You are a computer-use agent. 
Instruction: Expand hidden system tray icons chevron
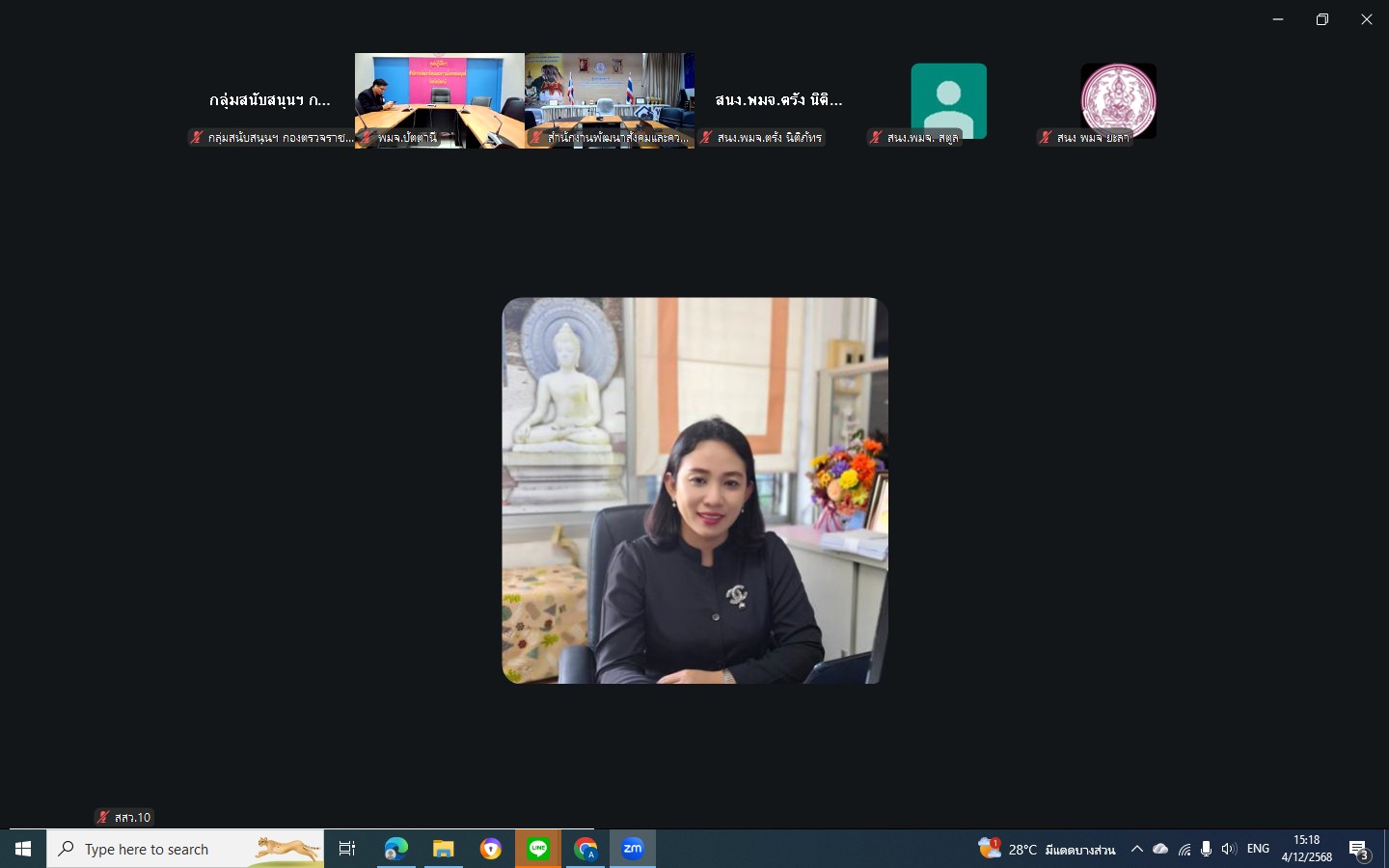click(1137, 849)
